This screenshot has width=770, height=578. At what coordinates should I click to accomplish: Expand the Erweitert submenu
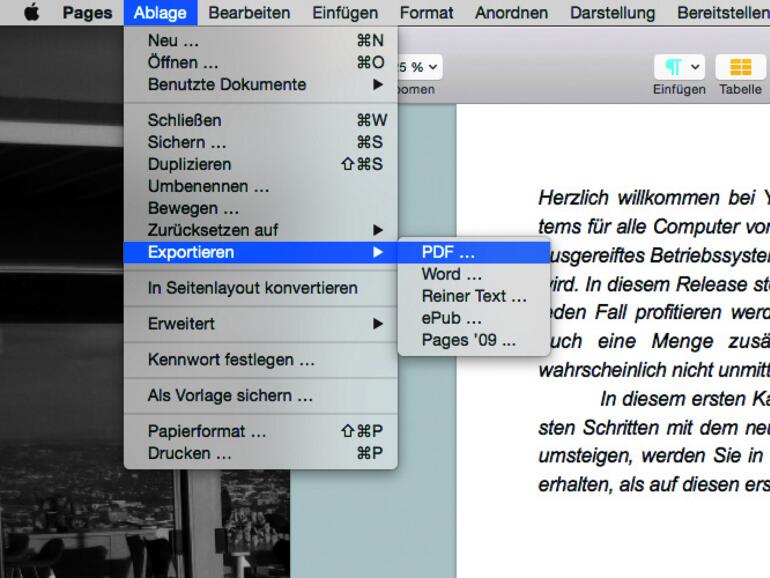(x=261, y=324)
